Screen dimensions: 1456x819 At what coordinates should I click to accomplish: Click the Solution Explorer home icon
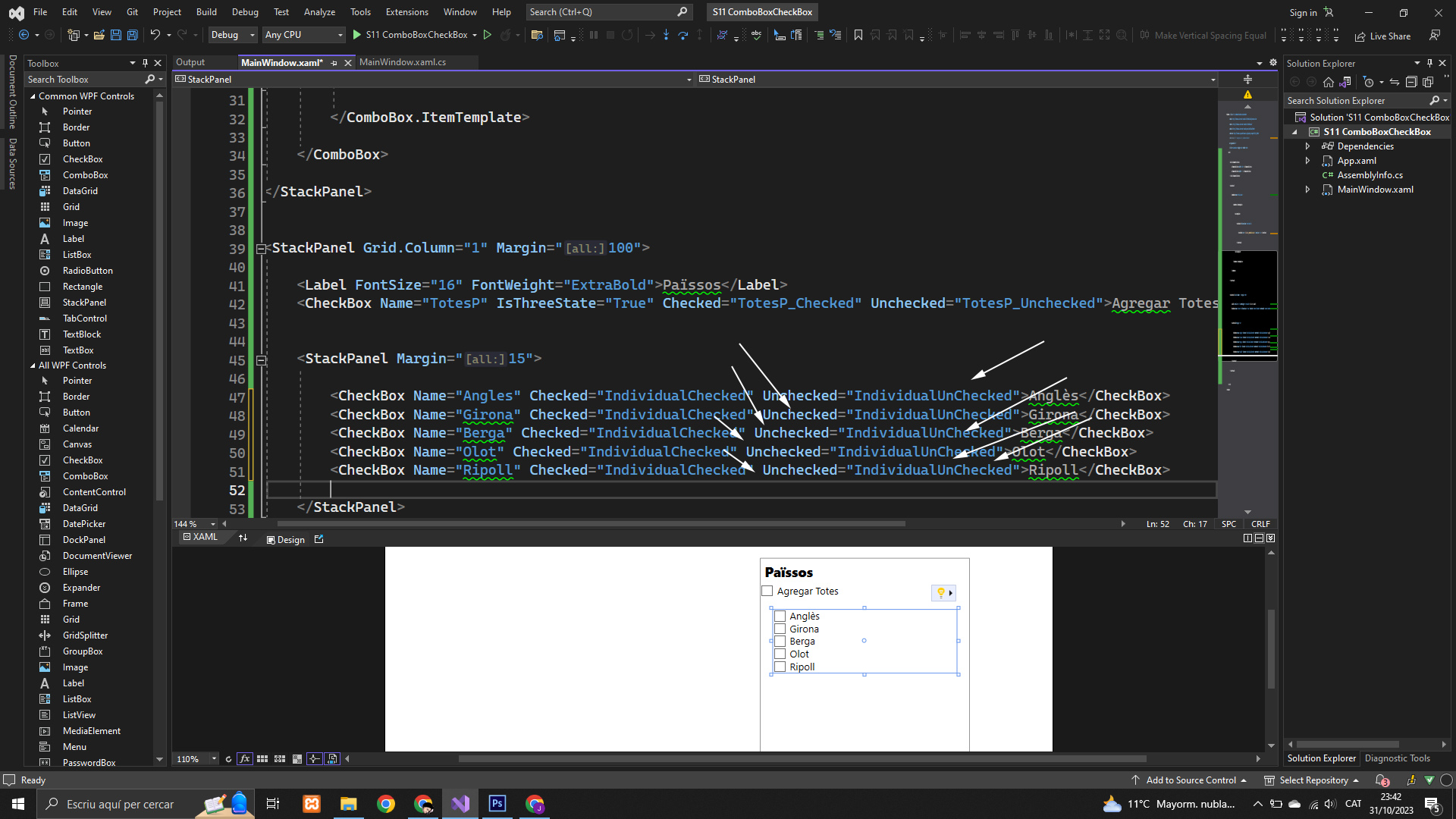[1328, 82]
